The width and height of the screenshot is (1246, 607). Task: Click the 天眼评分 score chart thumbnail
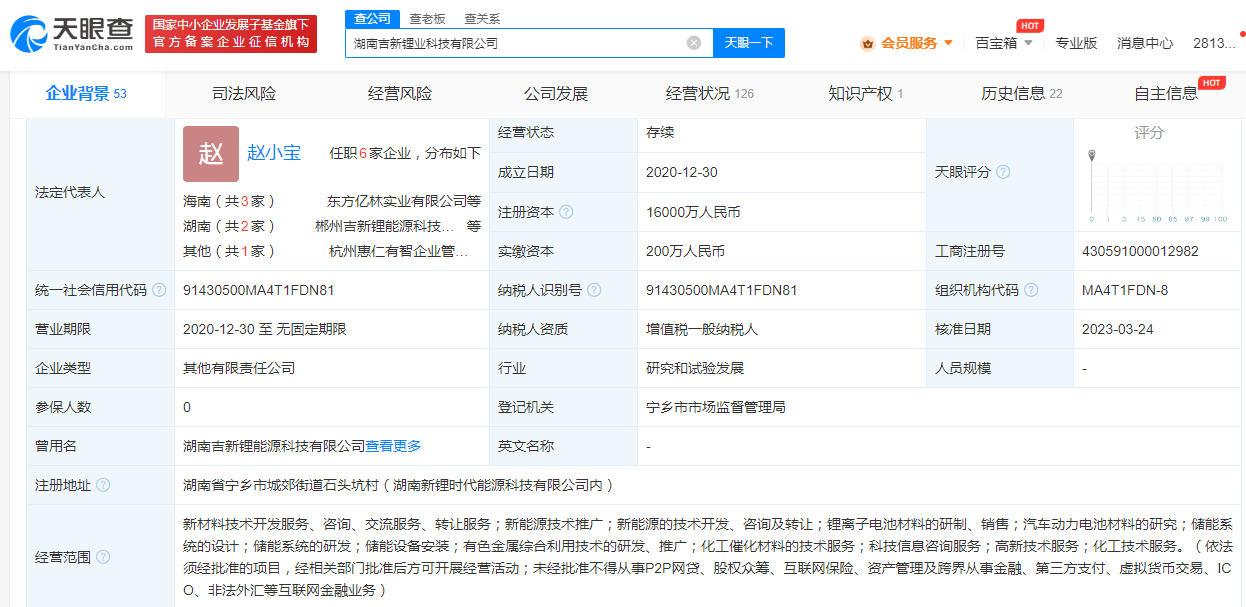(1158, 186)
